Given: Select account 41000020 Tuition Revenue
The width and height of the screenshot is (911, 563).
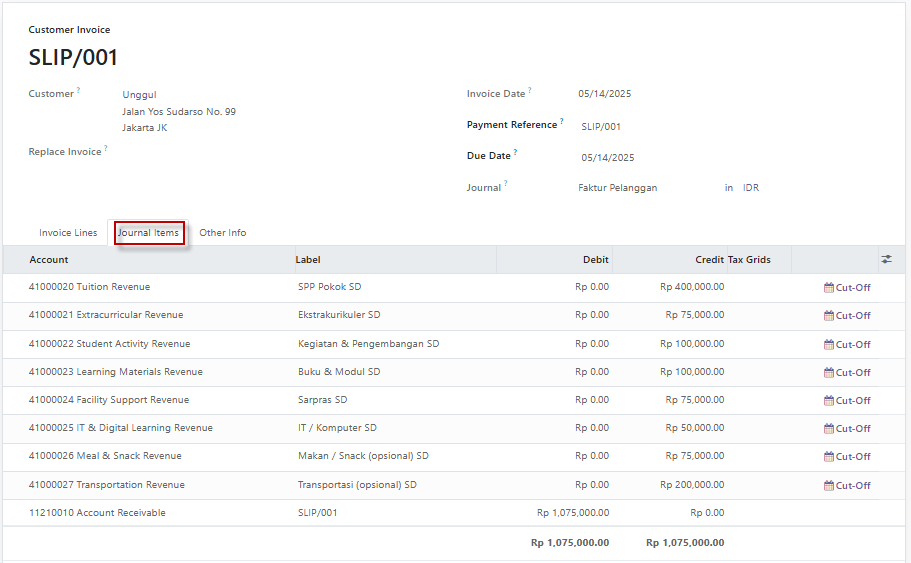Looking at the screenshot, I should pyautogui.click(x=89, y=286).
